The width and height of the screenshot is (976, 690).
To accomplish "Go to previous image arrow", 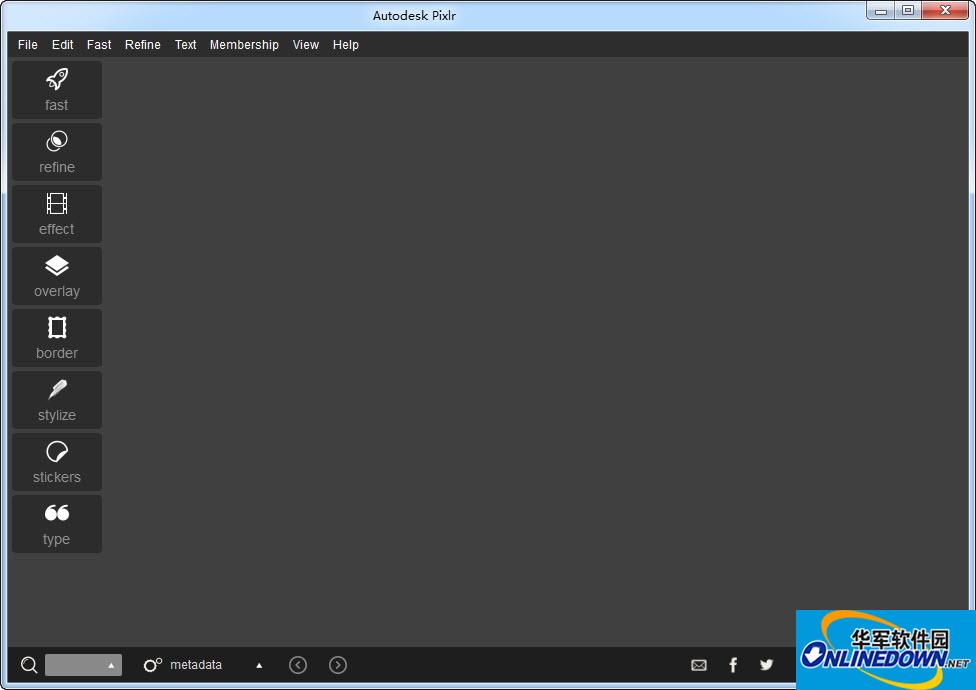I will (298, 664).
